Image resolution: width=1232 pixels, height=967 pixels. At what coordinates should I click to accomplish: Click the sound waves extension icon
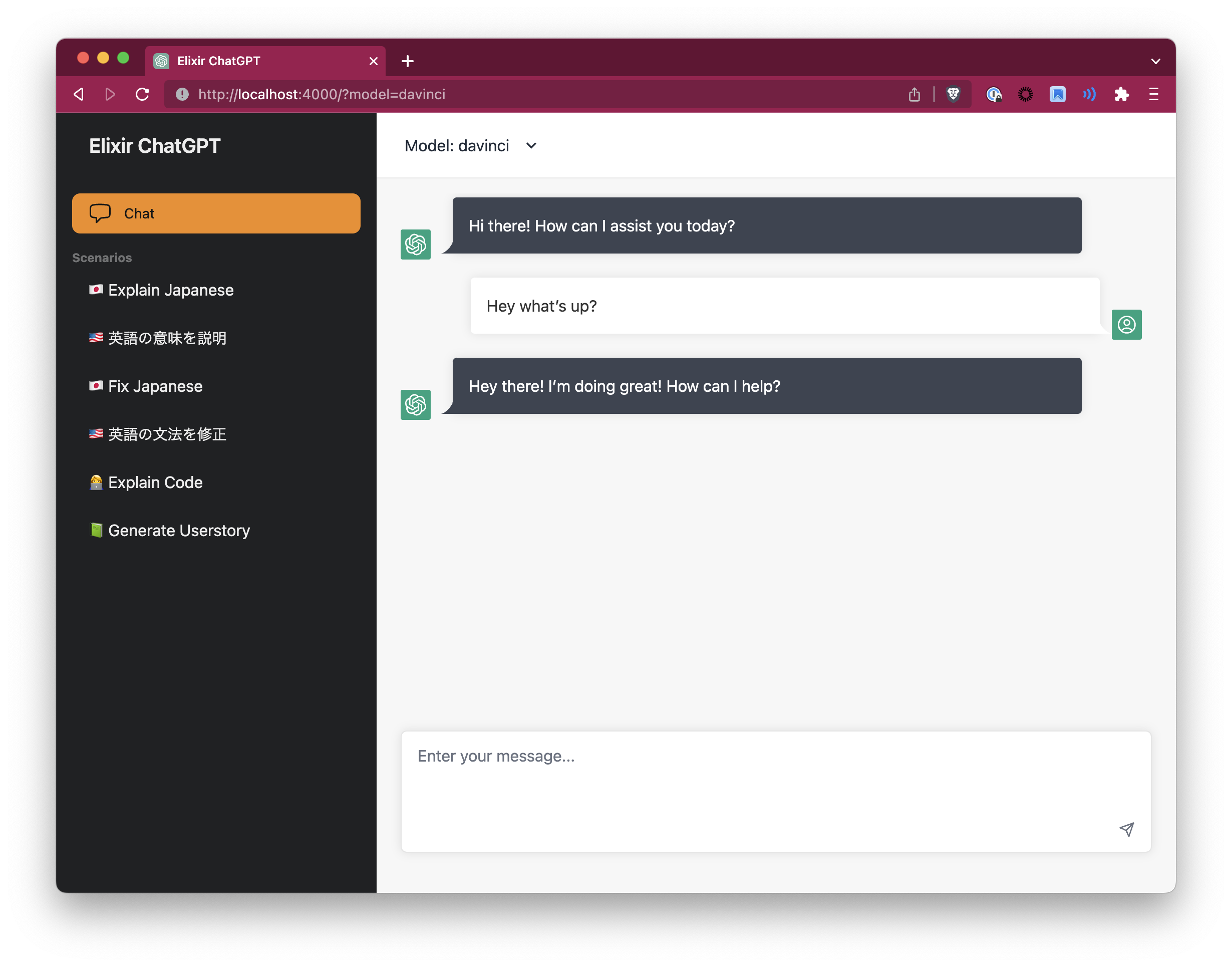tap(1089, 94)
